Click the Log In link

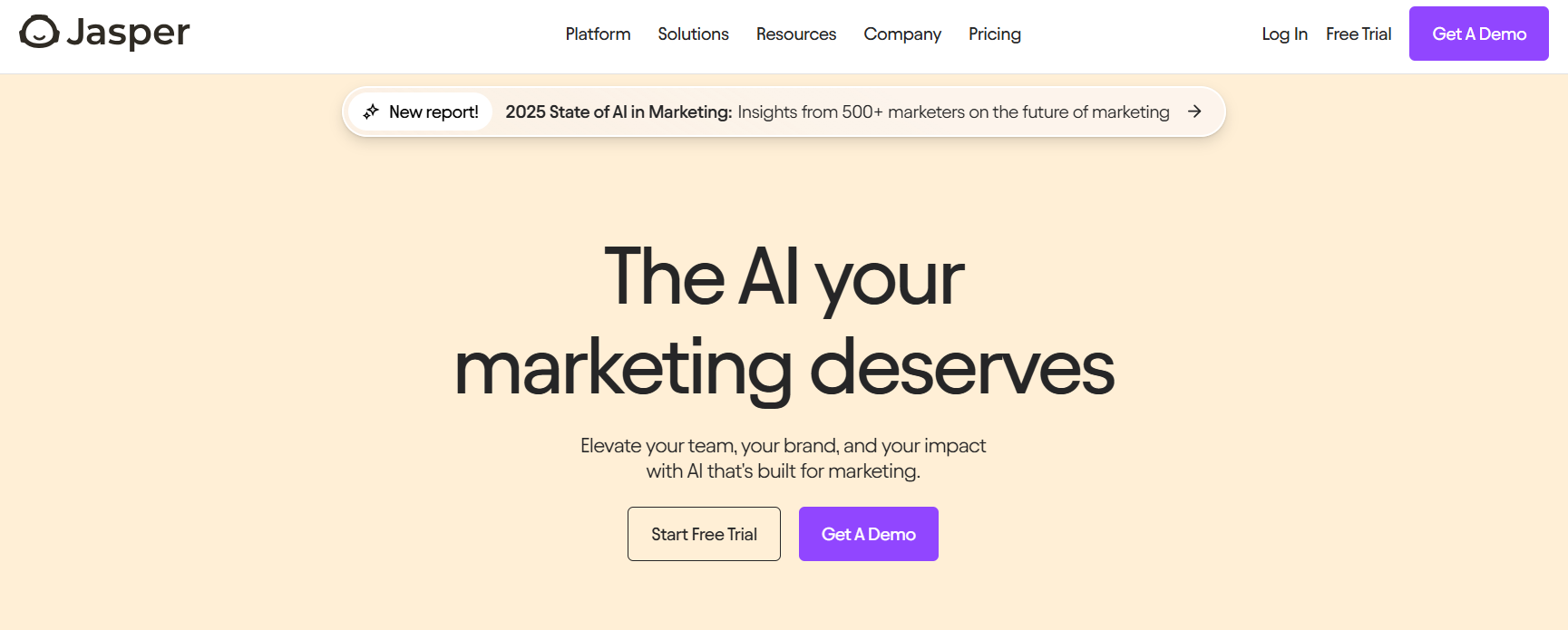pos(1284,34)
